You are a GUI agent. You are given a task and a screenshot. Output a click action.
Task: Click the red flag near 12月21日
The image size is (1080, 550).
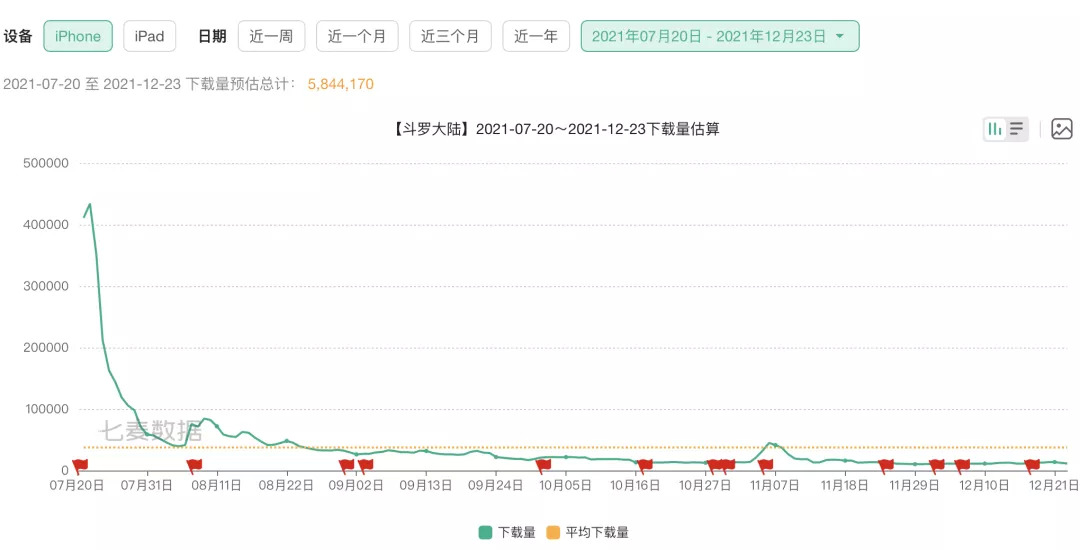coord(1032,464)
